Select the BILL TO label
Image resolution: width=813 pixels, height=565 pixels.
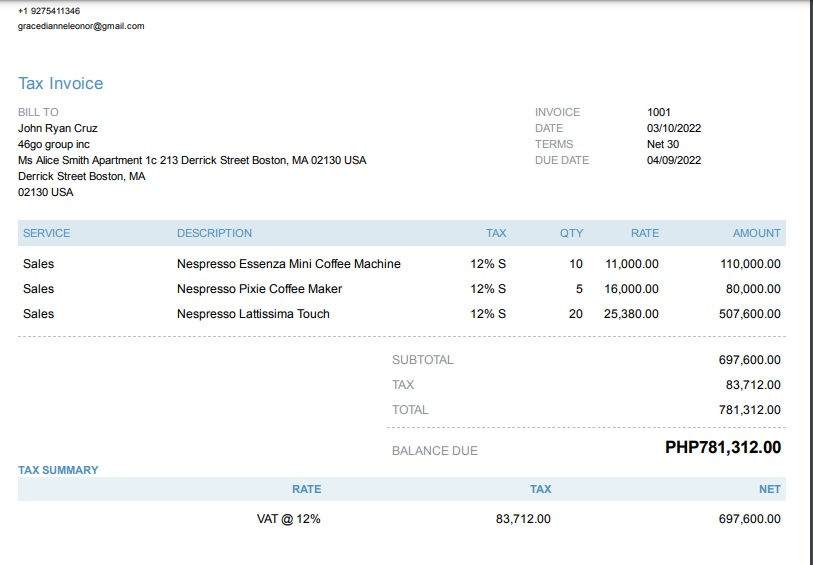tap(38, 112)
